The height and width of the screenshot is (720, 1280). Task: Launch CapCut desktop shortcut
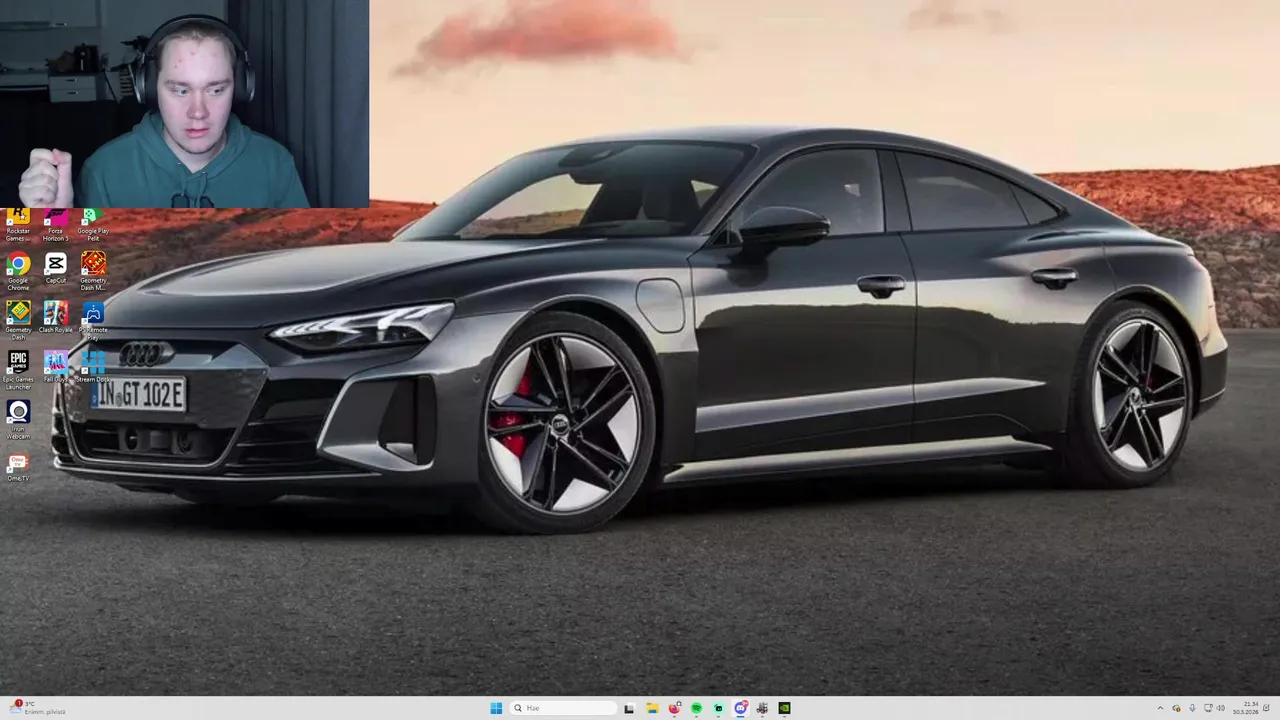coord(55,268)
